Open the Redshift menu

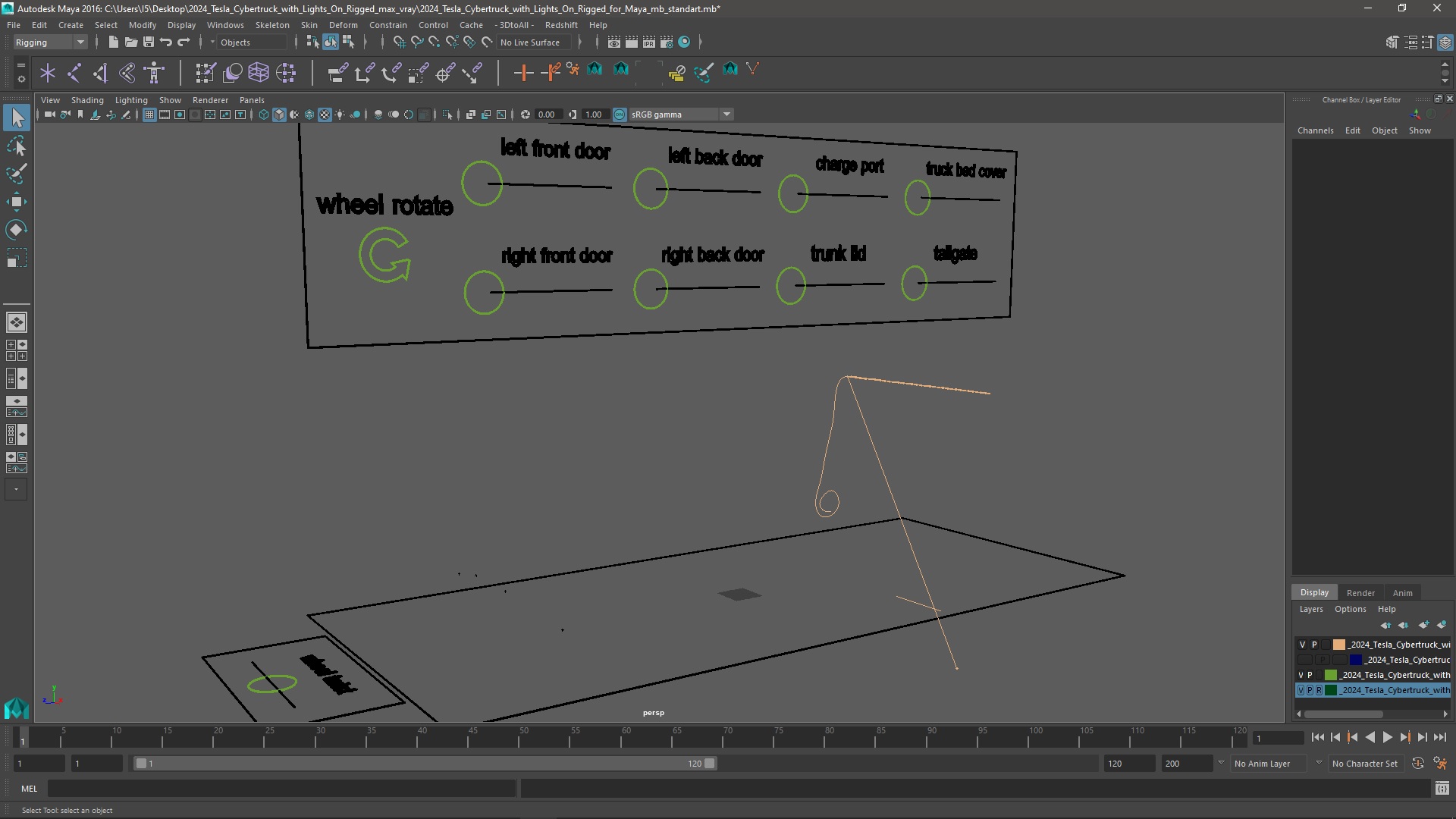tap(561, 25)
